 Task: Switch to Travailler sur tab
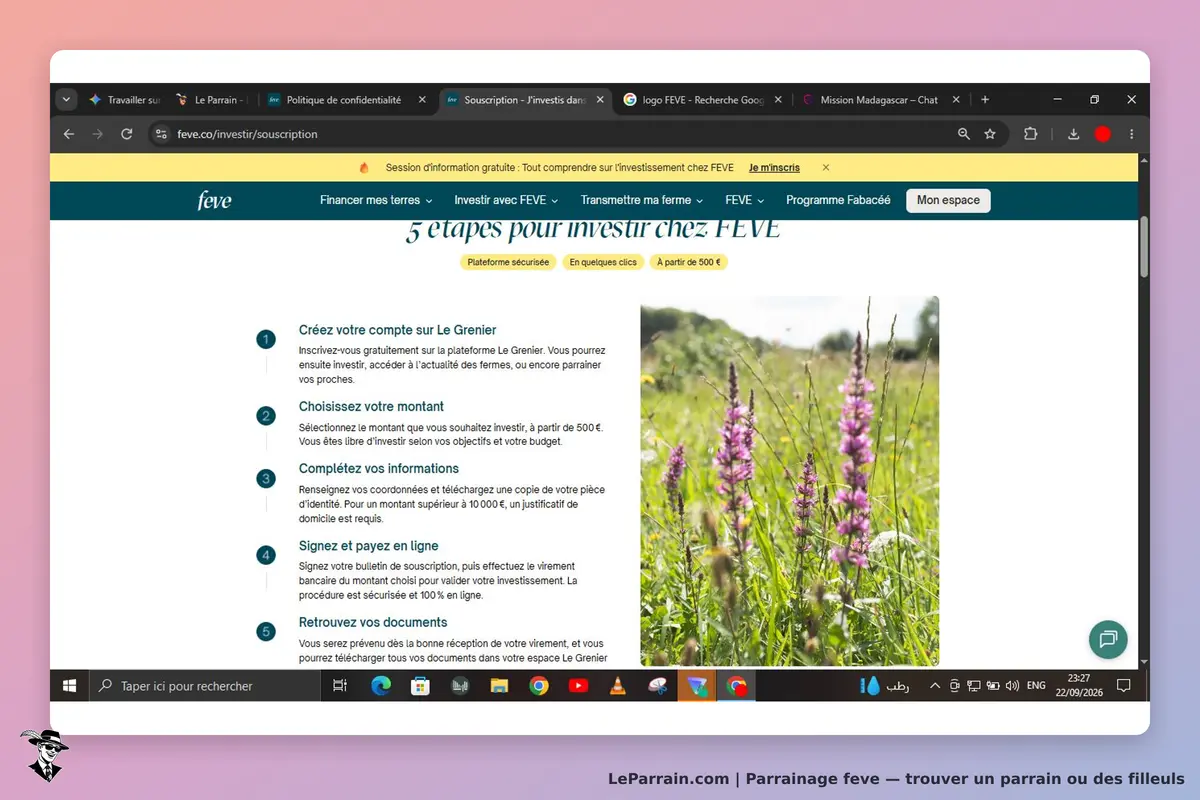[x=124, y=100]
